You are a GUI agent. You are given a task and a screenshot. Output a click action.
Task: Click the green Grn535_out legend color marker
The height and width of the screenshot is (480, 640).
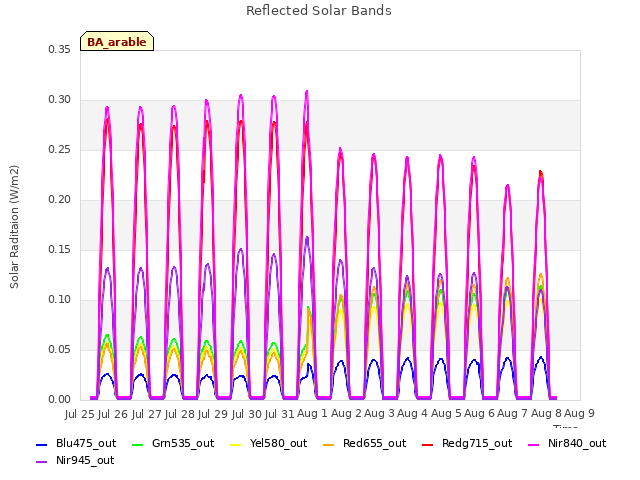(x=138, y=444)
